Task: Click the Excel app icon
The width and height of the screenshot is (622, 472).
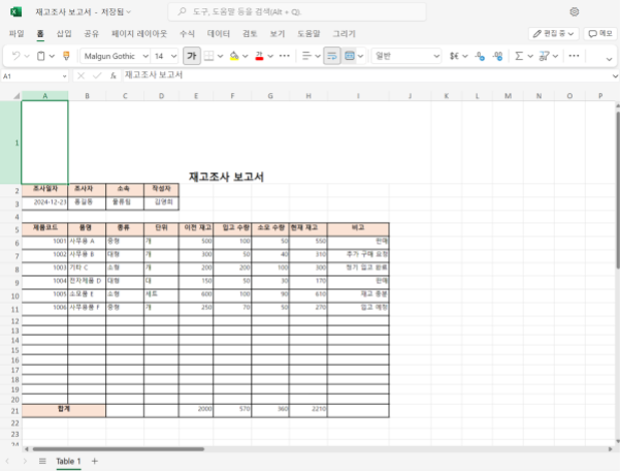Action: point(15,12)
